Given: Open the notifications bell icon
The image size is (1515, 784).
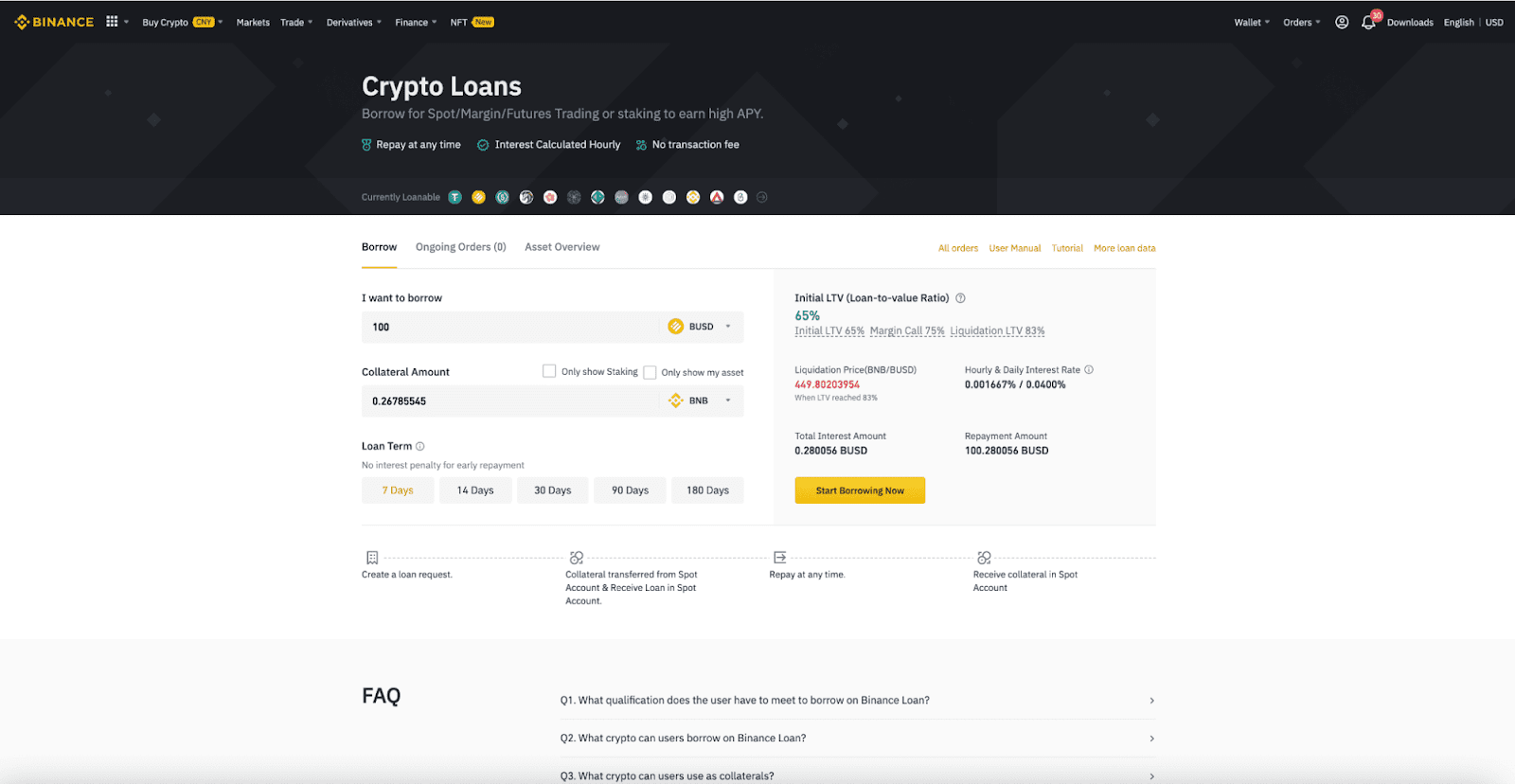Looking at the screenshot, I should coord(1368,23).
